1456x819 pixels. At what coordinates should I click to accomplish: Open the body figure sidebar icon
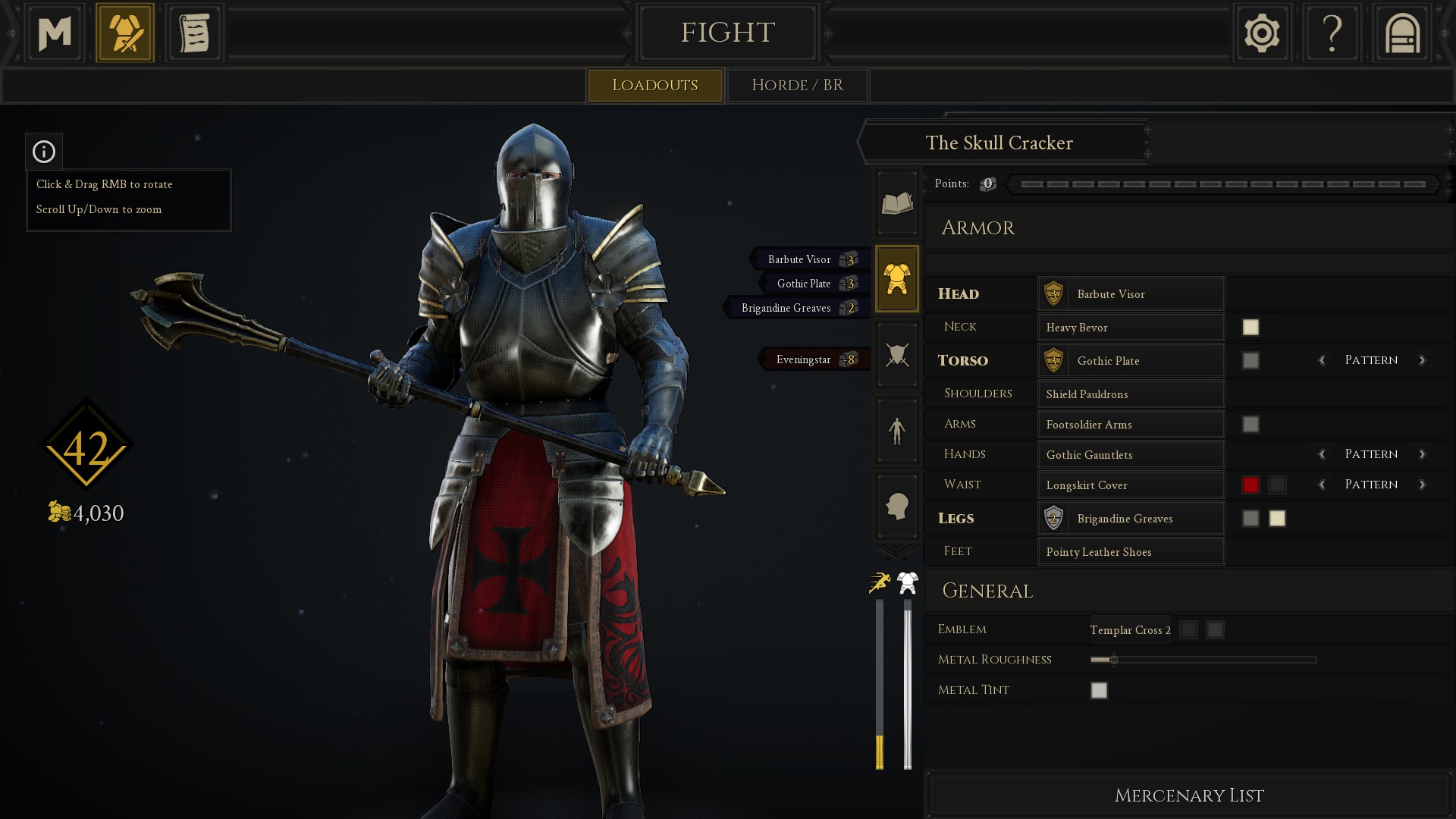point(897,430)
